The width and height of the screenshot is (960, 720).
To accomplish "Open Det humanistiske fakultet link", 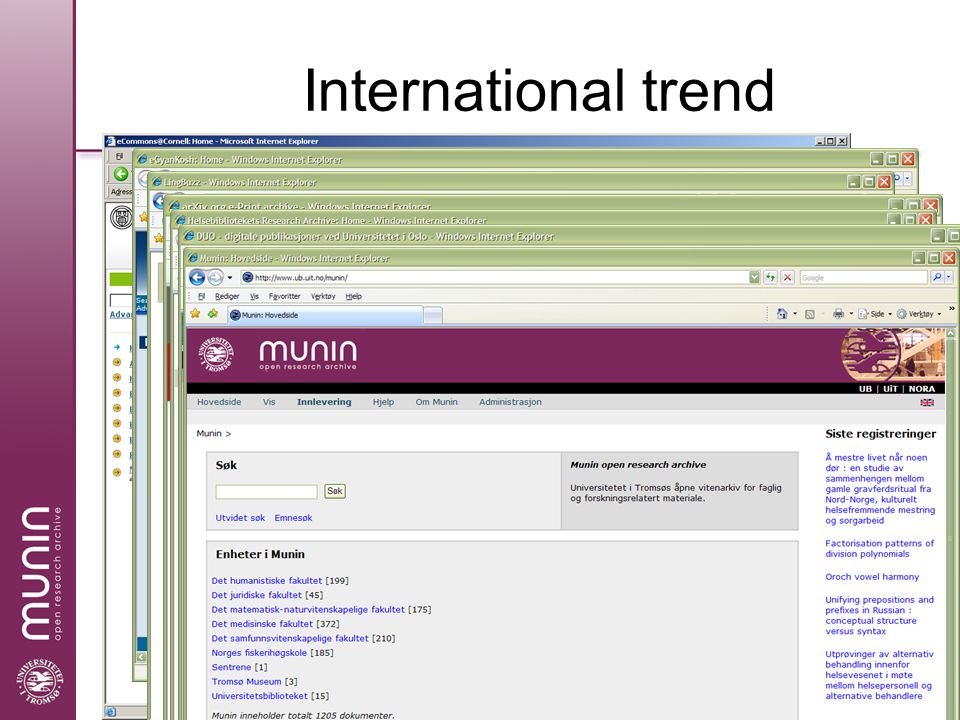I will coord(266,581).
